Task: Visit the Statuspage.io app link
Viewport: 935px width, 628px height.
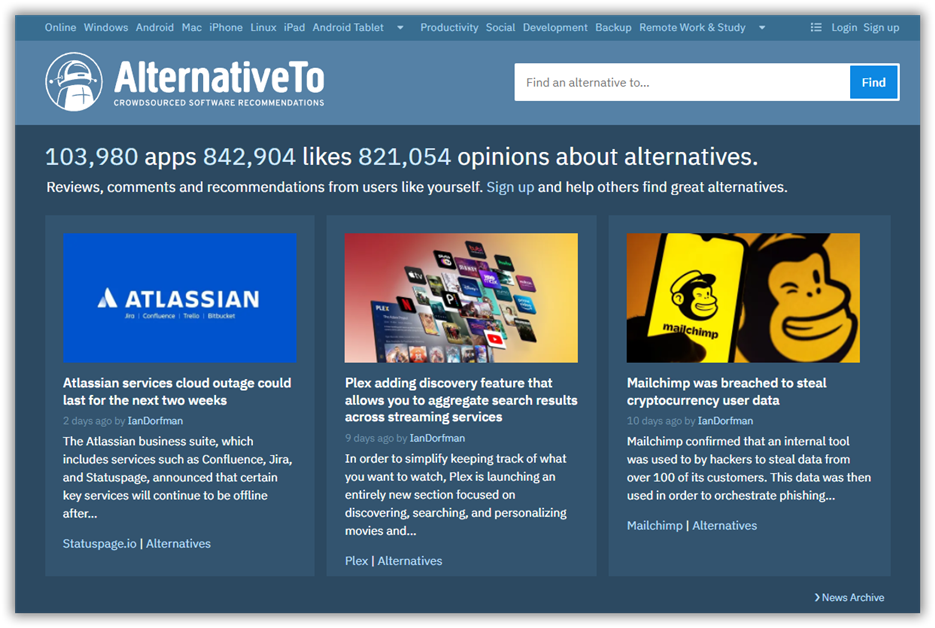Action: [x=100, y=543]
